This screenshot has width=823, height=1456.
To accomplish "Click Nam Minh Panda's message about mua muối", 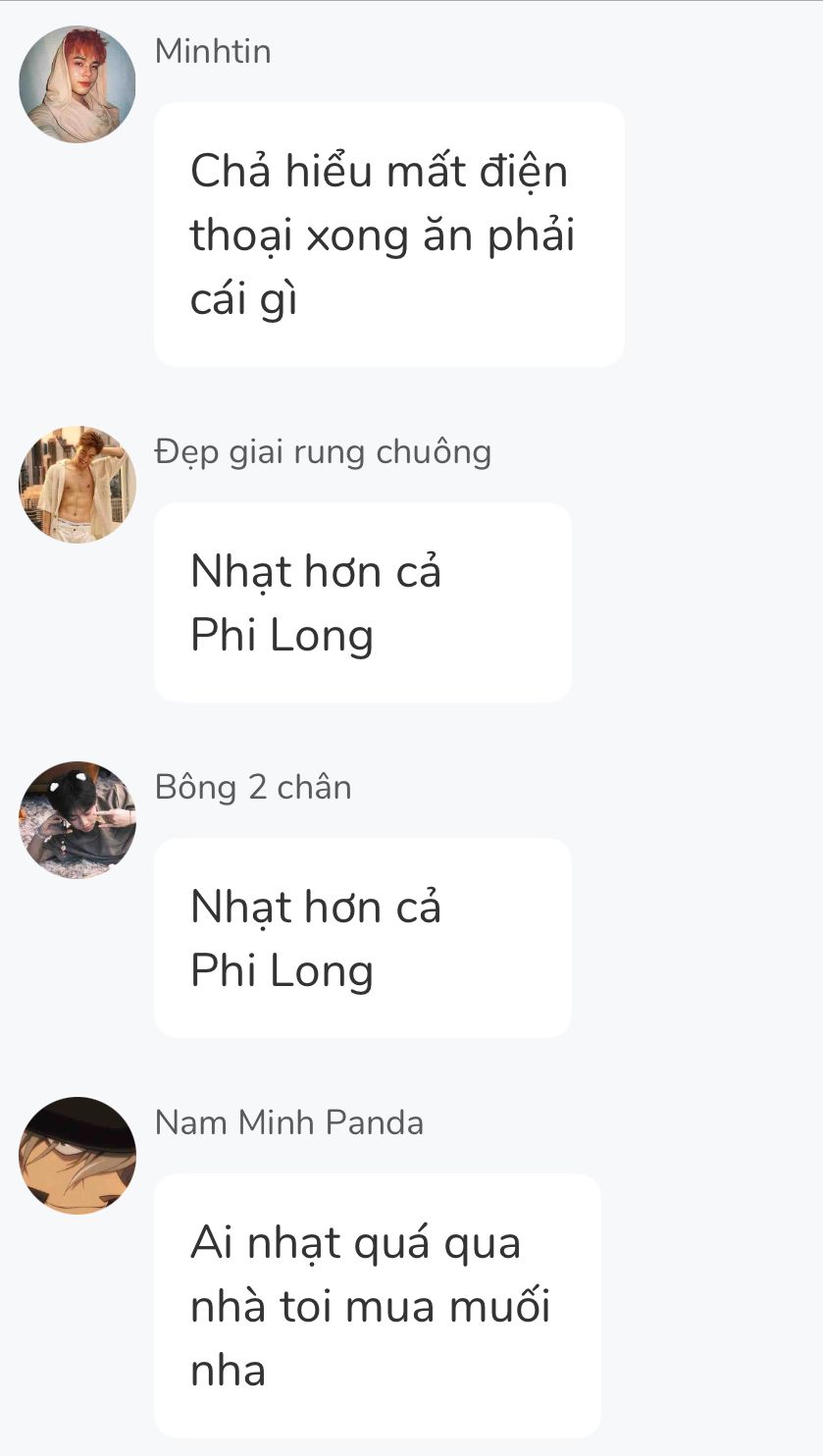I will [x=378, y=1306].
